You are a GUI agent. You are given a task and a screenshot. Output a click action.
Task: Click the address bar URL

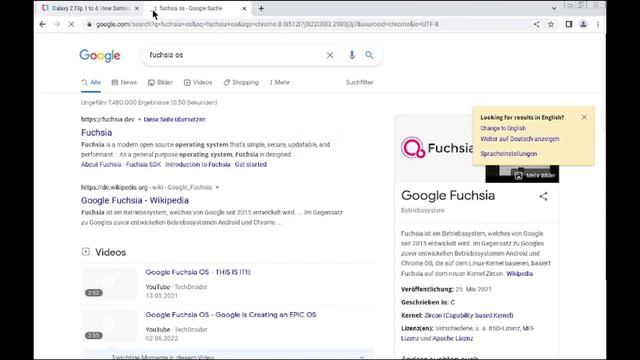coord(267,24)
